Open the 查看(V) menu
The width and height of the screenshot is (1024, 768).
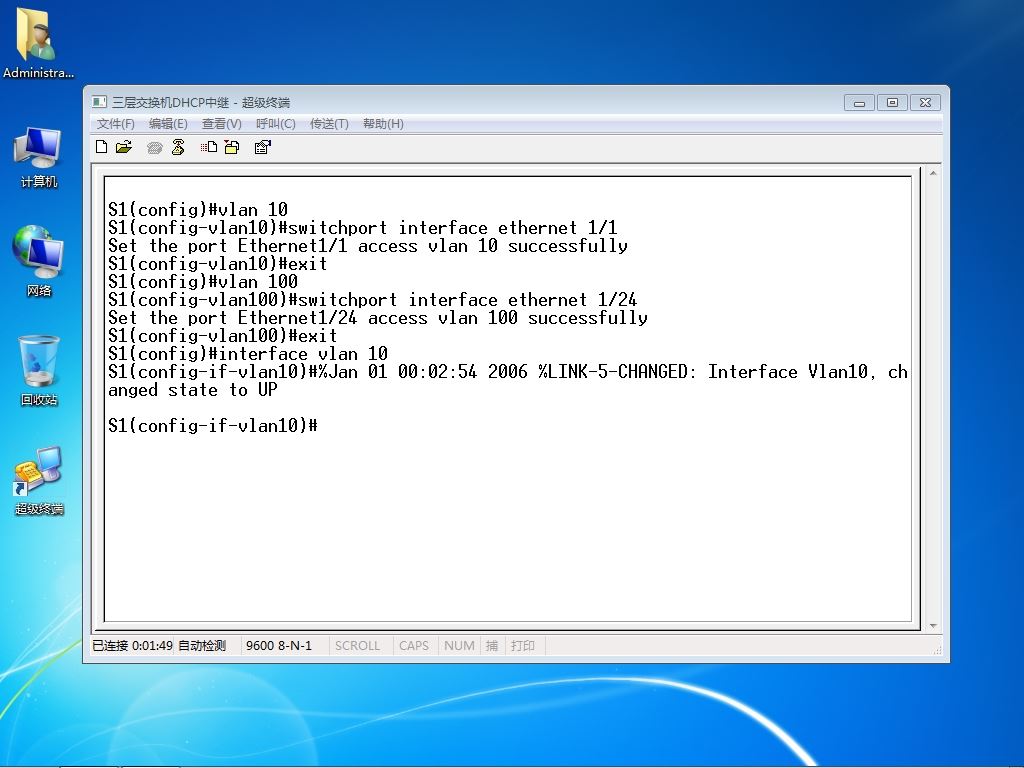point(221,123)
